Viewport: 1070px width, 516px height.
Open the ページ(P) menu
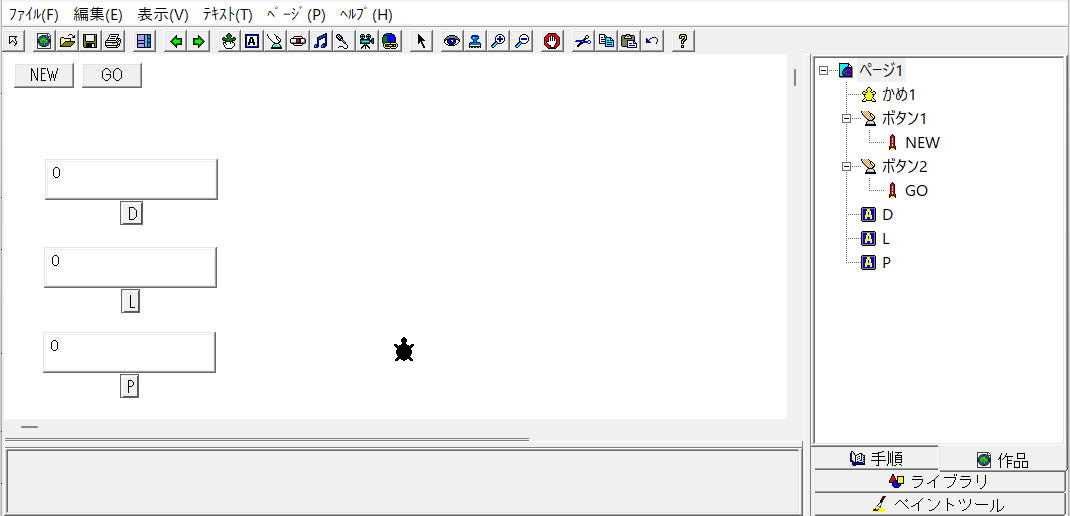coord(295,14)
